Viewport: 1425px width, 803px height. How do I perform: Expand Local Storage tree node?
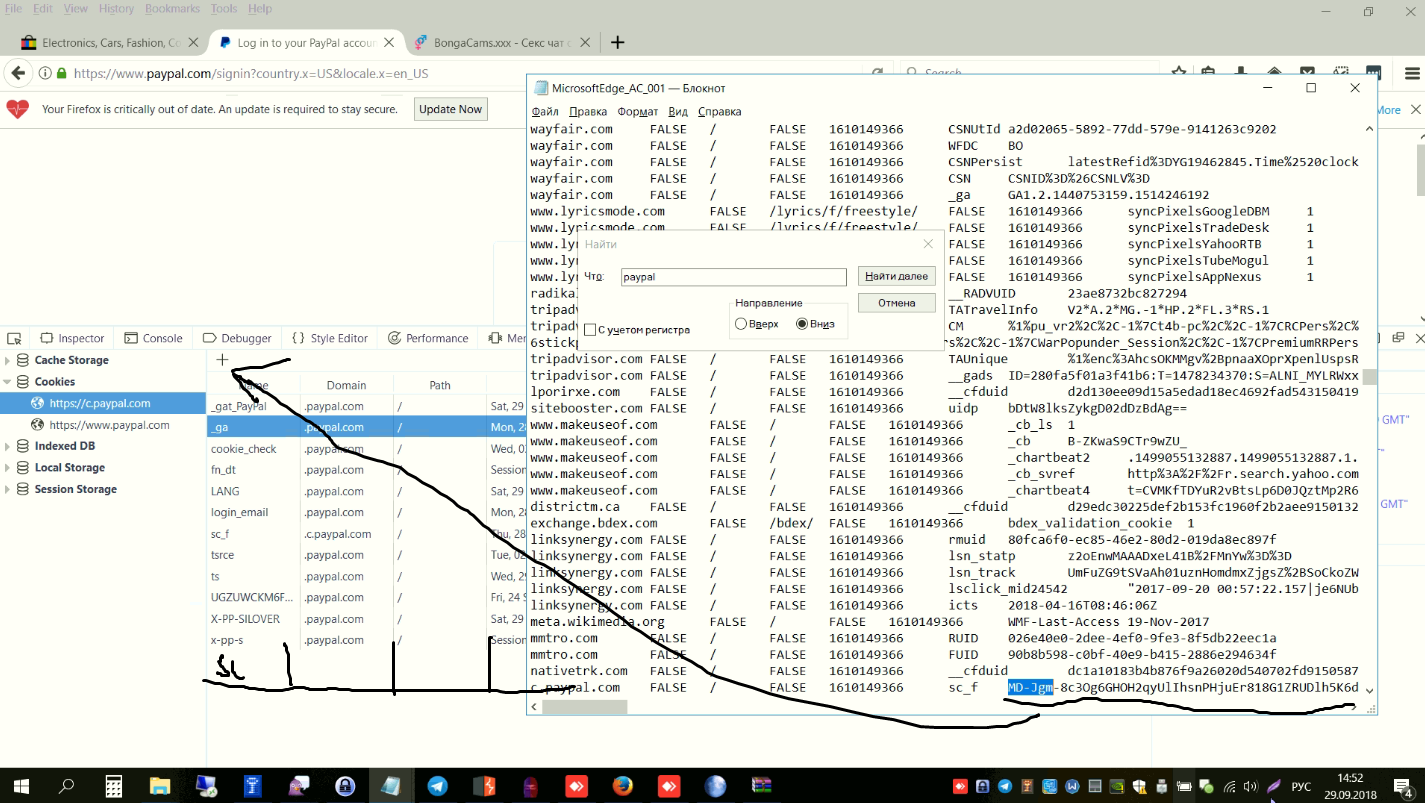click(x=8, y=468)
